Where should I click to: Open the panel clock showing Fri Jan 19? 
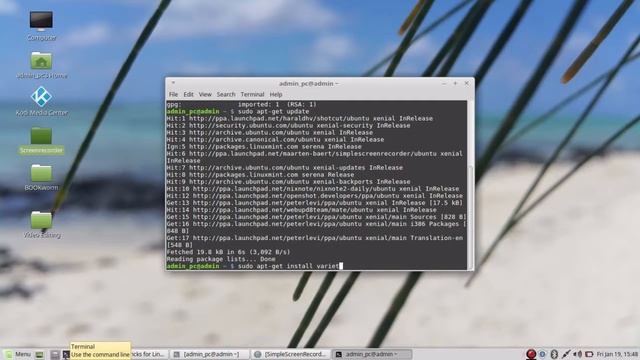click(617, 354)
